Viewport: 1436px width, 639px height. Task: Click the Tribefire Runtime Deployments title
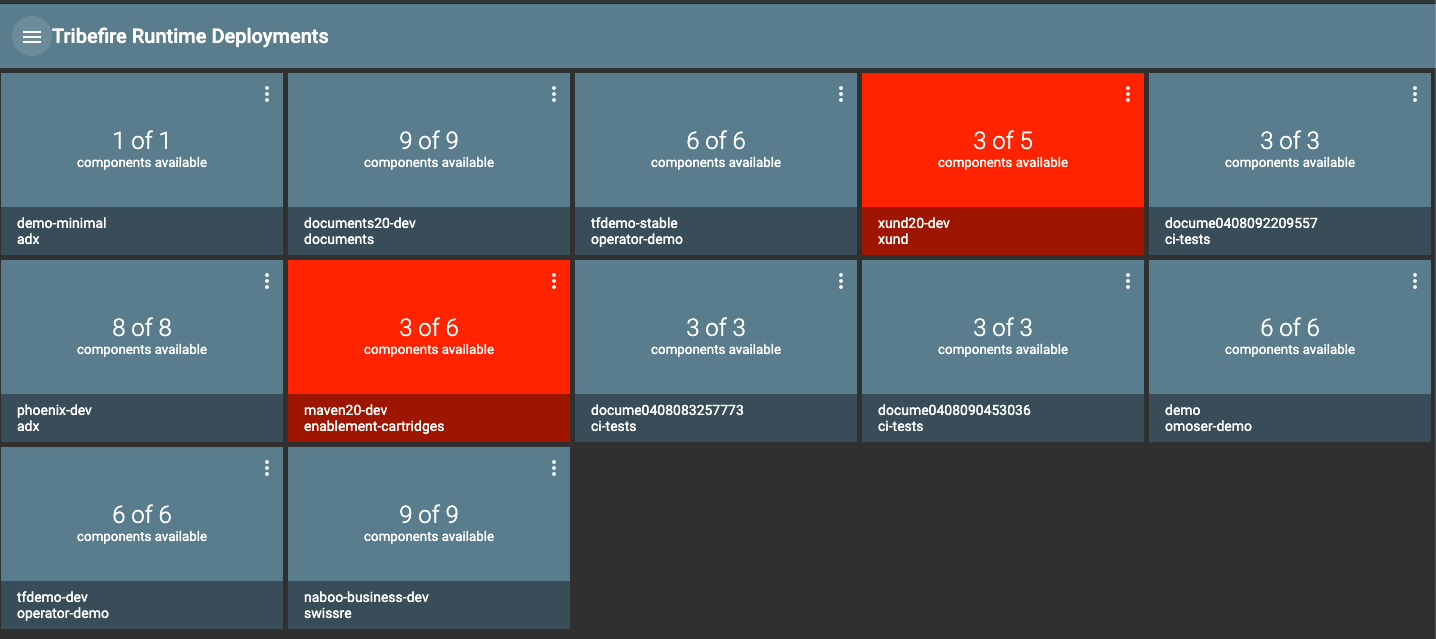[x=190, y=37]
